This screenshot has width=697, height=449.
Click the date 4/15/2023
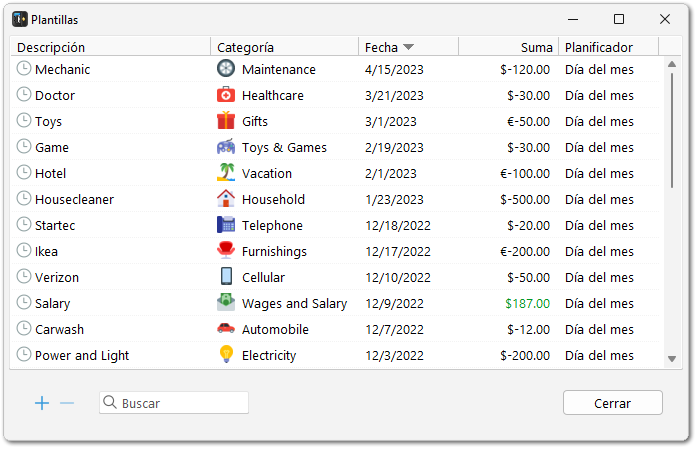[394, 69]
